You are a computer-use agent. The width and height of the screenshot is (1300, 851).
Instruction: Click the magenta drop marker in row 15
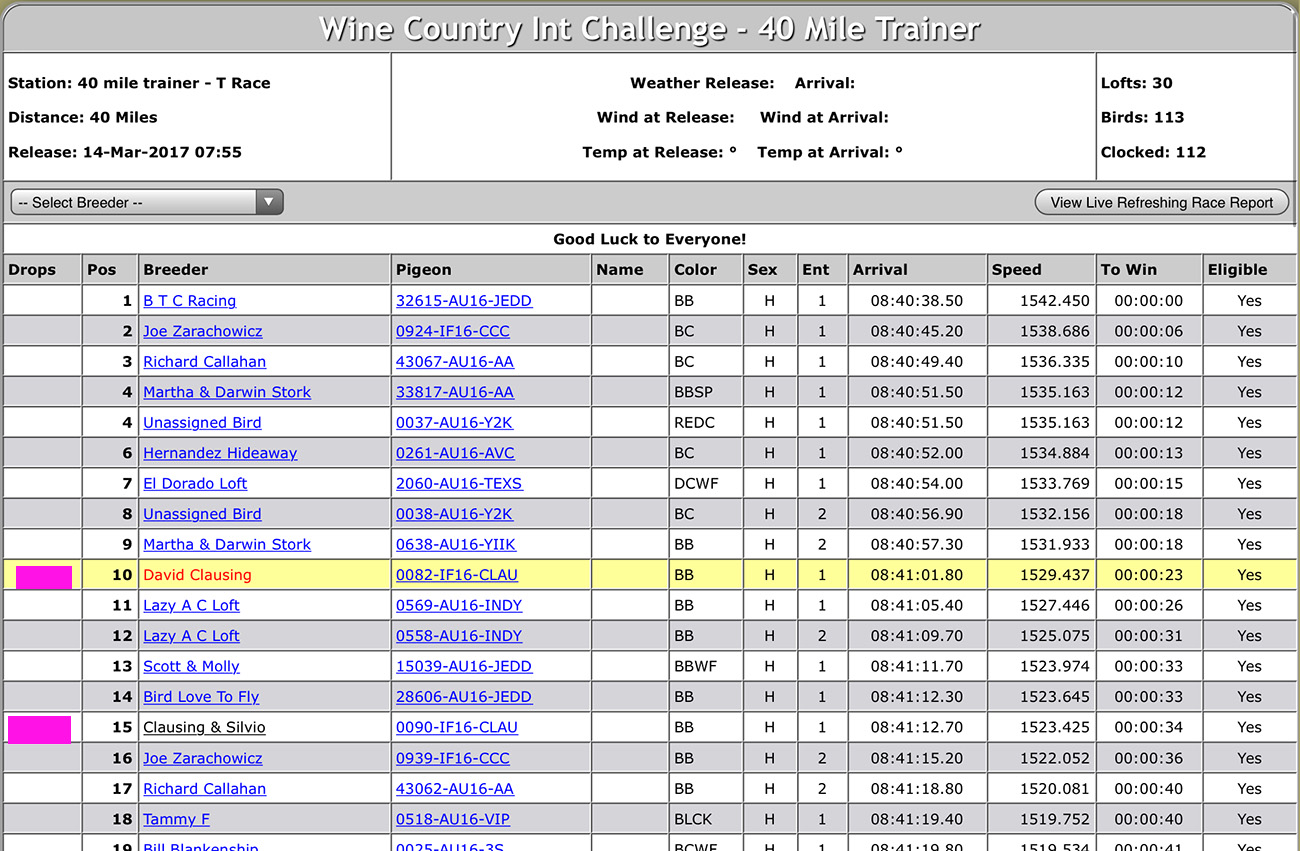(39, 729)
